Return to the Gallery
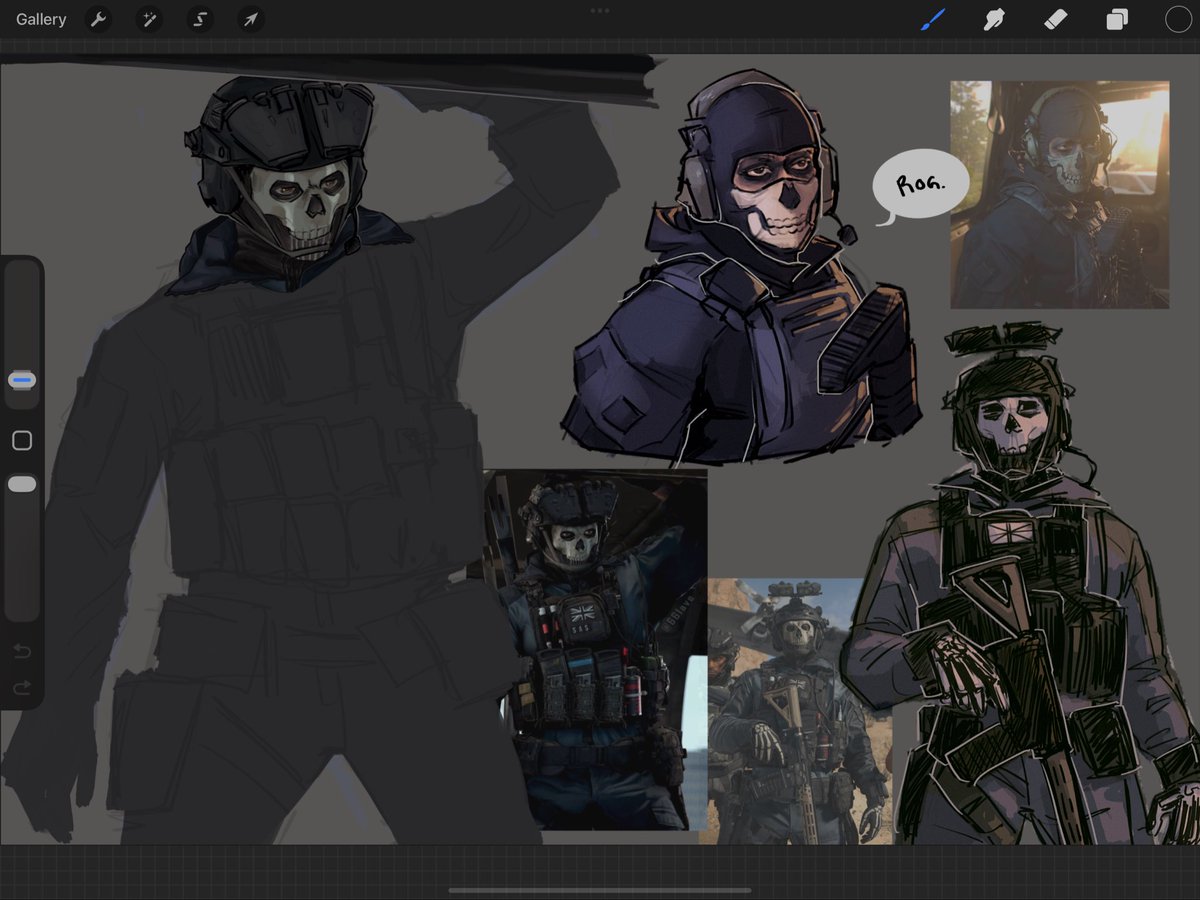This screenshot has height=900, width=1200. pos(41,19)
